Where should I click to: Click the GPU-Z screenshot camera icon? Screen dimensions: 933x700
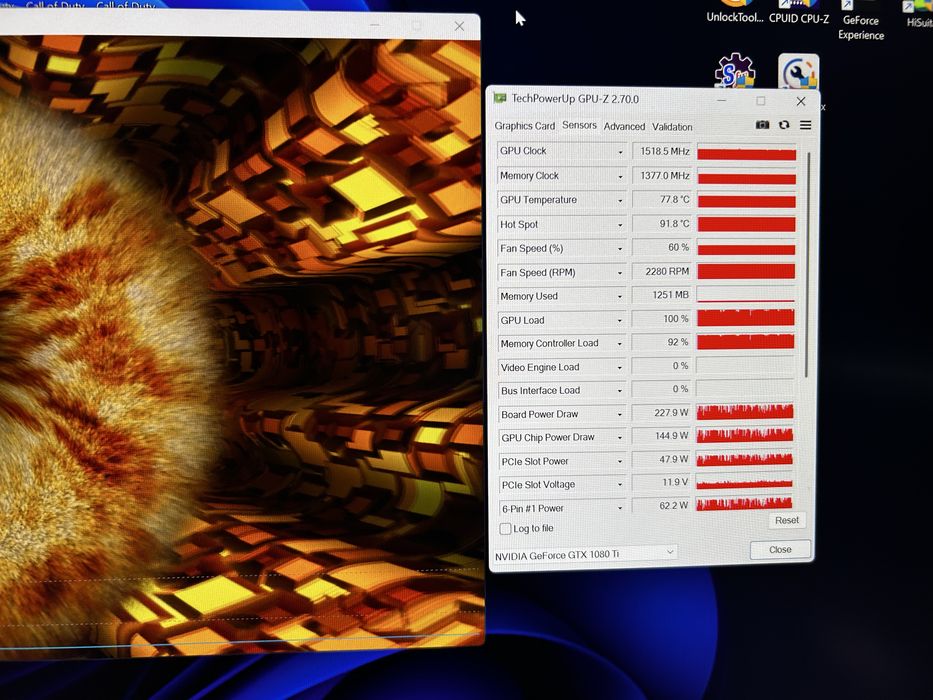[x=762, y=125]
